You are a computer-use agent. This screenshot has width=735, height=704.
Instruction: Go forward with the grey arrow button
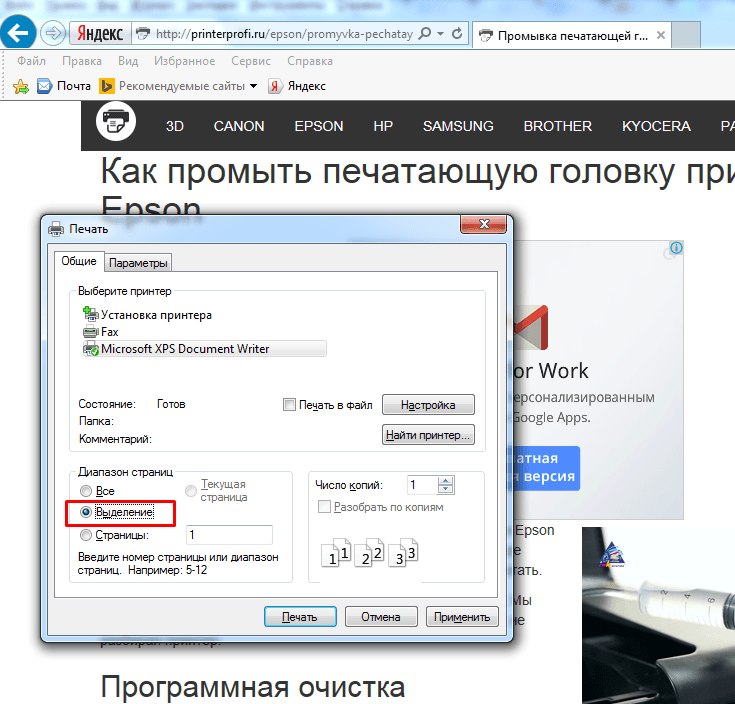pyautogui.click(x=52, y=33)
